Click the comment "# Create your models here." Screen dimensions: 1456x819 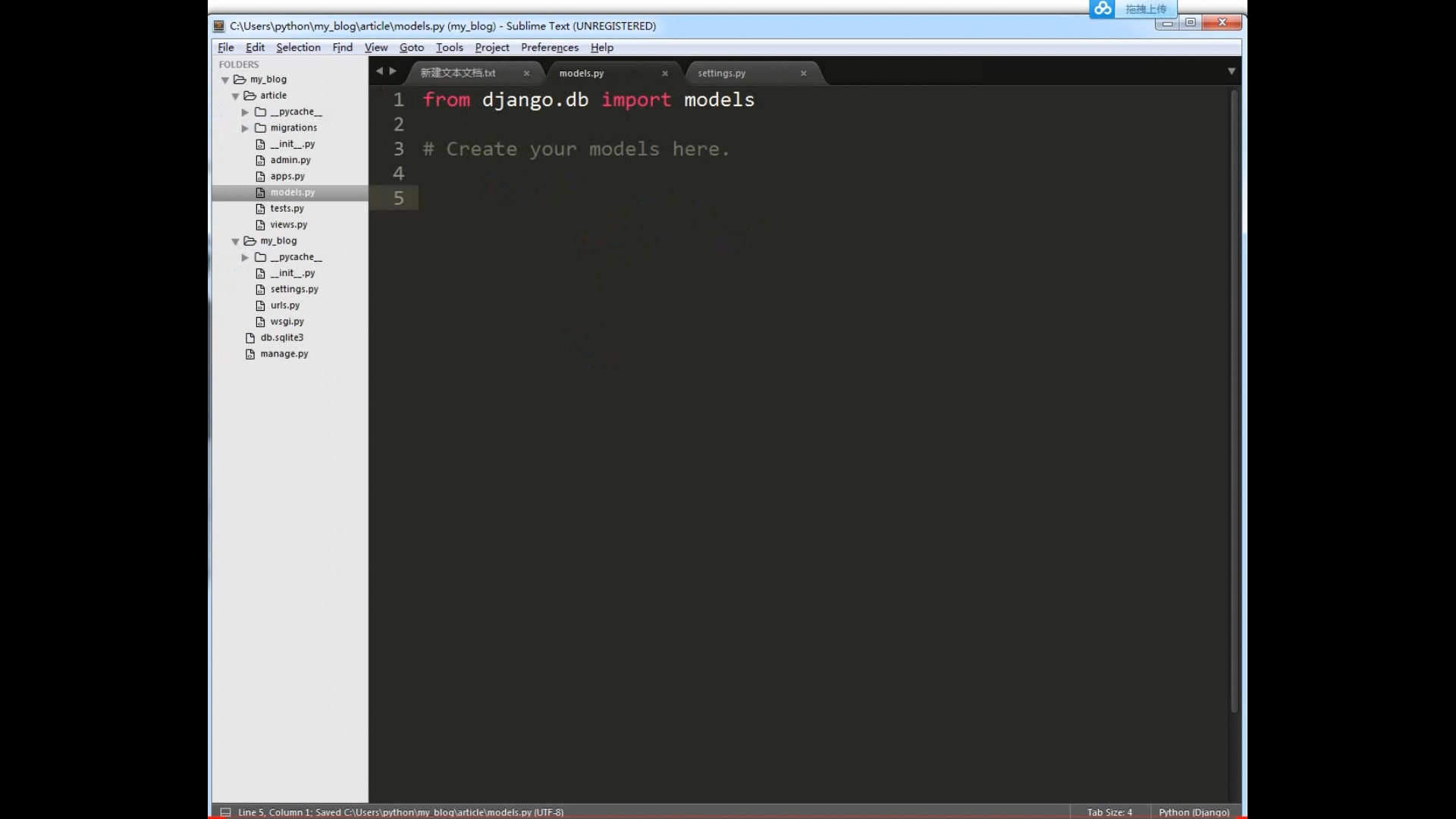576,149
